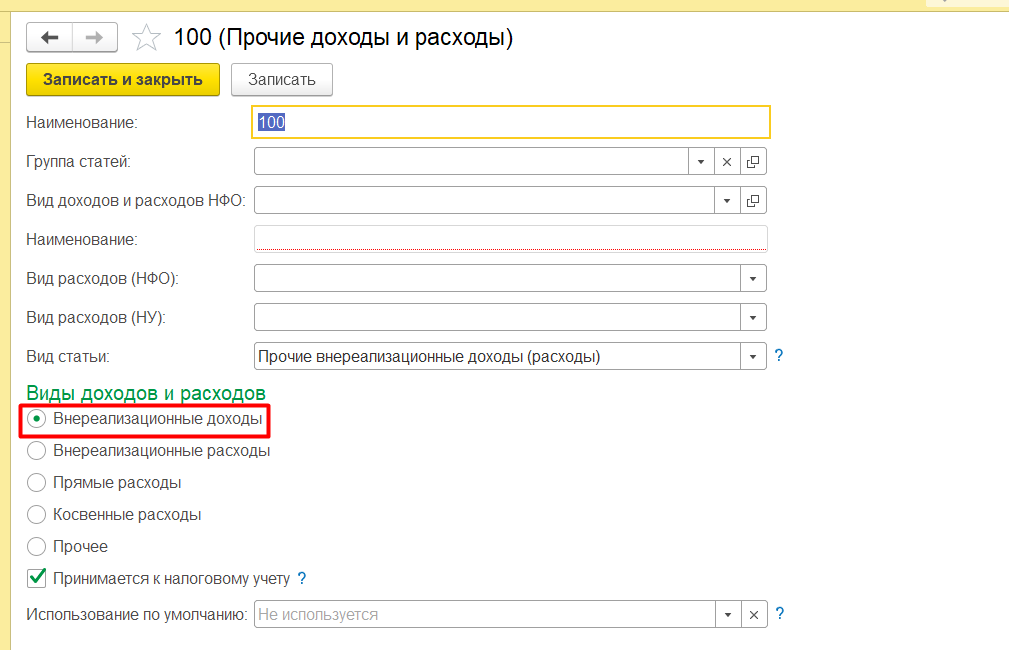Clear the Использование по умолчанию field
Image resolution: width=1009 pixels, height=650 pixels.
coord(754,614)
